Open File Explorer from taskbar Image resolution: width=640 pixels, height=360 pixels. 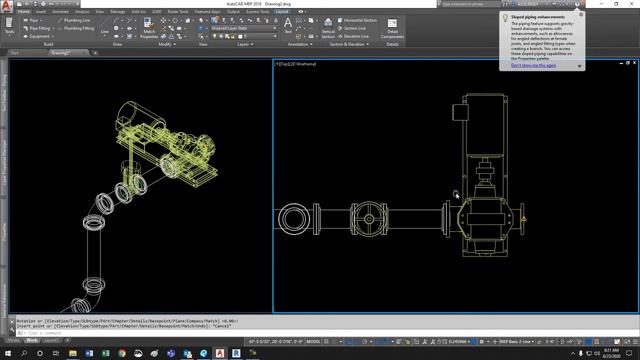(x=73, y=353)
